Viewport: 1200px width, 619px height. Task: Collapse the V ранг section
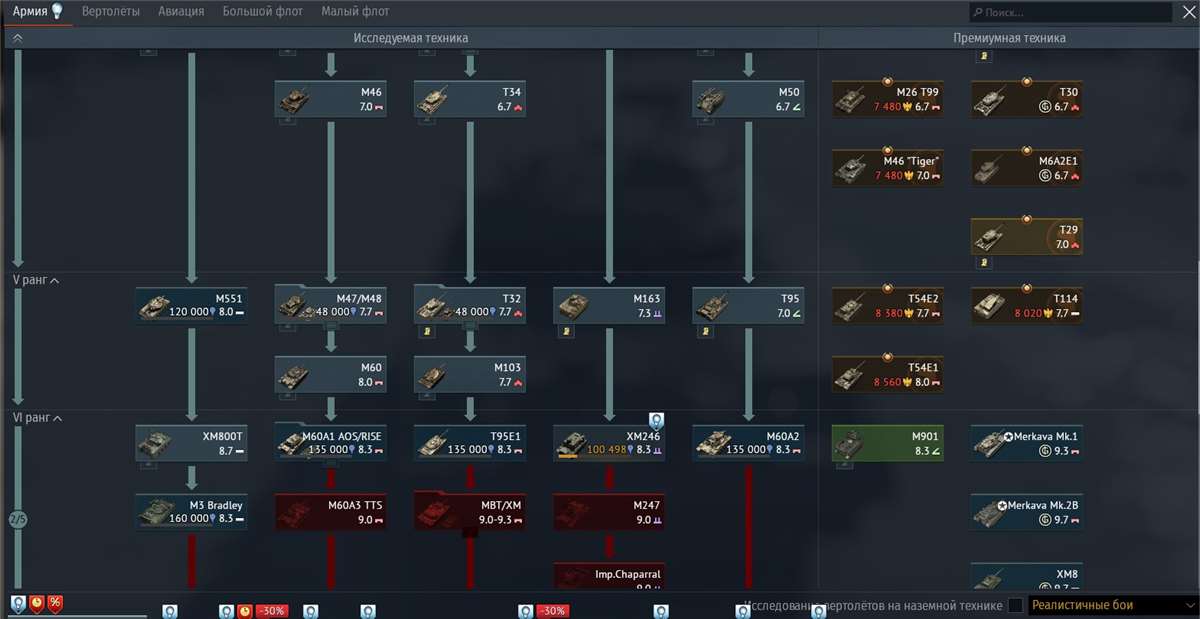point(34,280)
